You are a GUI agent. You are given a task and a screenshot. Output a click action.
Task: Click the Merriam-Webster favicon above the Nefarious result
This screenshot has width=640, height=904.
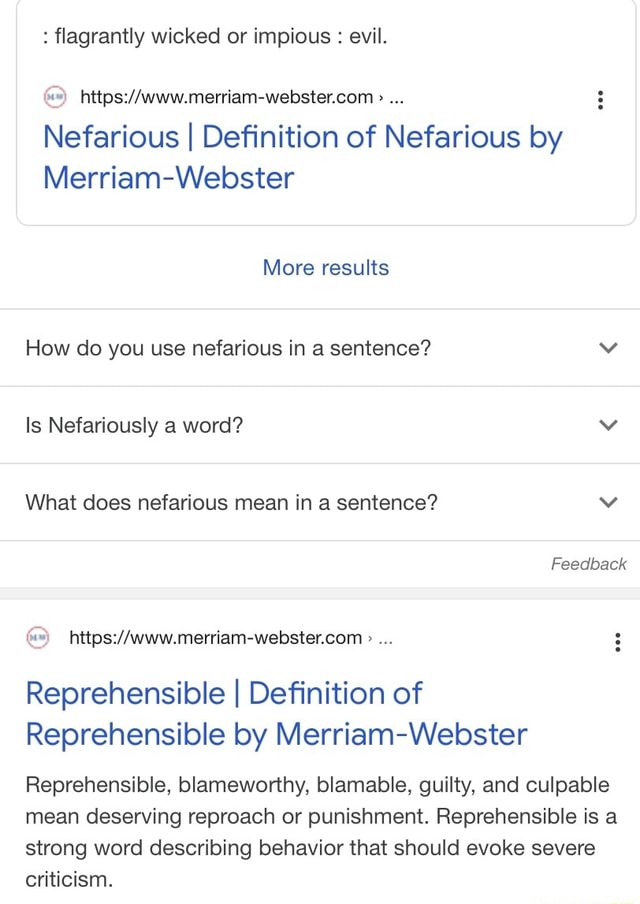tap(53, 98)
